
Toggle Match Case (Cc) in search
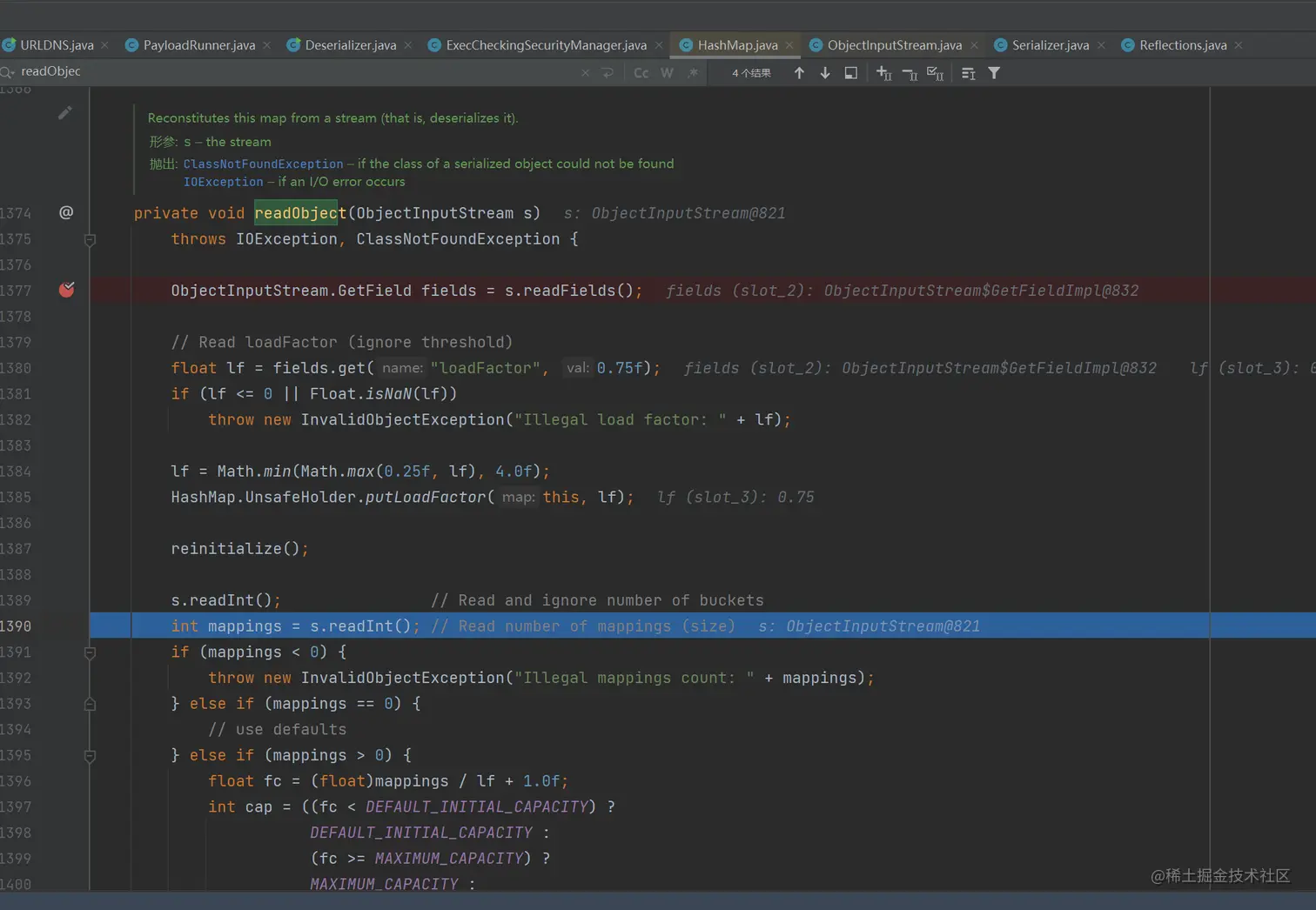pos(641,73)
